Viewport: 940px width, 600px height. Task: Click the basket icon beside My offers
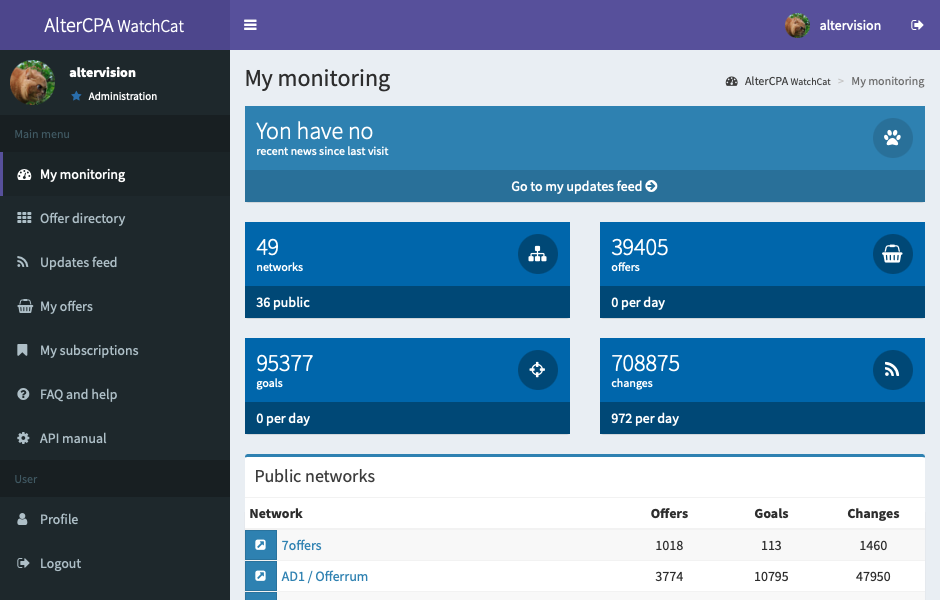click(x=25, y=306)
